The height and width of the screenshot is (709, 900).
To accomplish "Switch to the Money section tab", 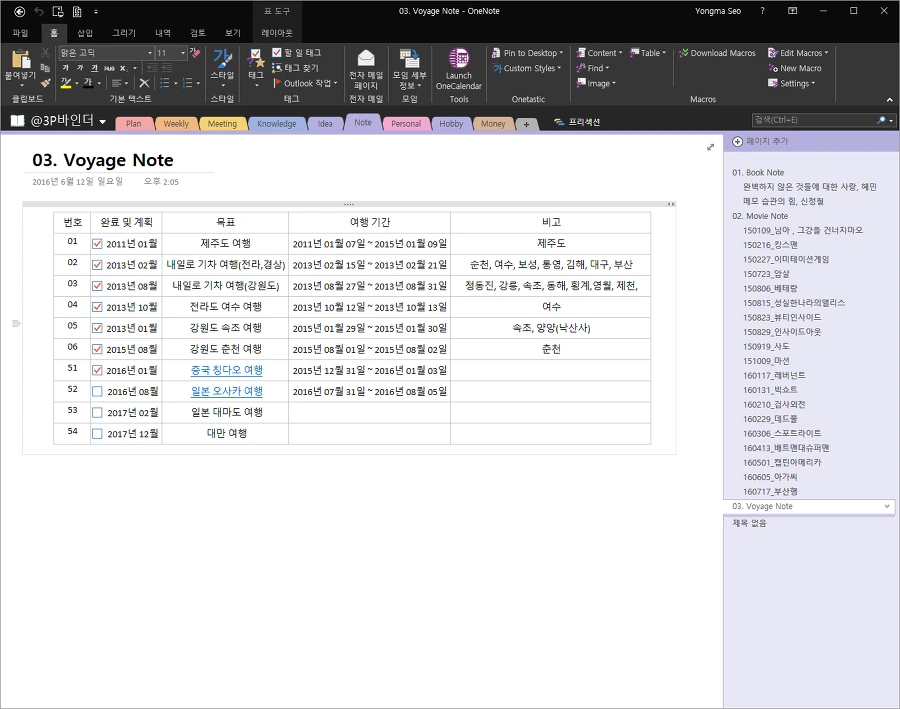I will click(493, 123).
